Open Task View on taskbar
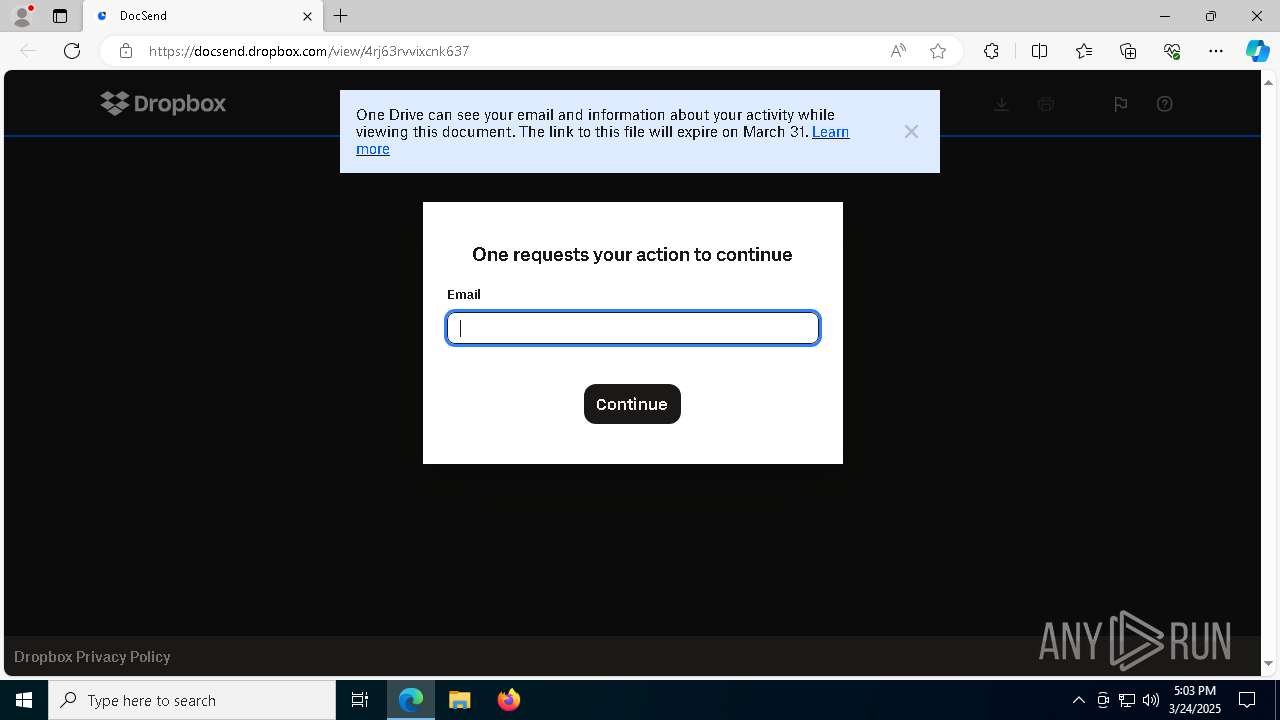 pos(360,700)
